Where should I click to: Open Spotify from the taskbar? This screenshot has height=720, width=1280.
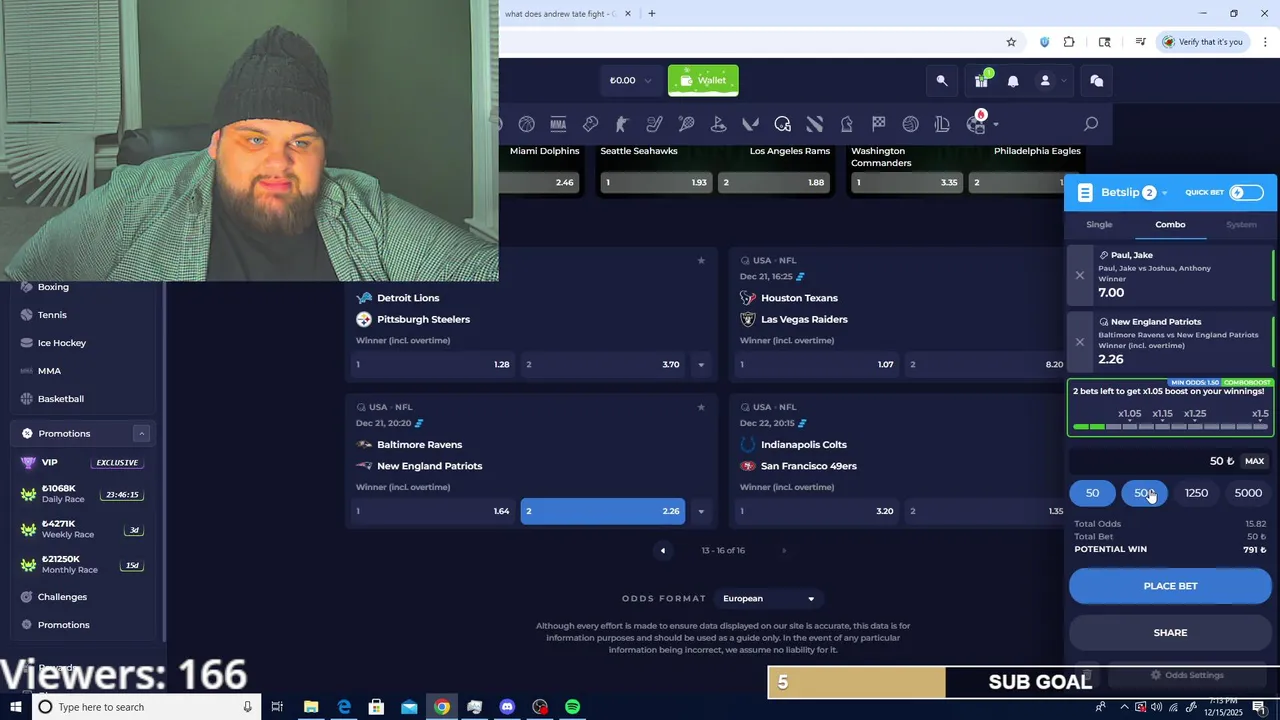point(572,707)
